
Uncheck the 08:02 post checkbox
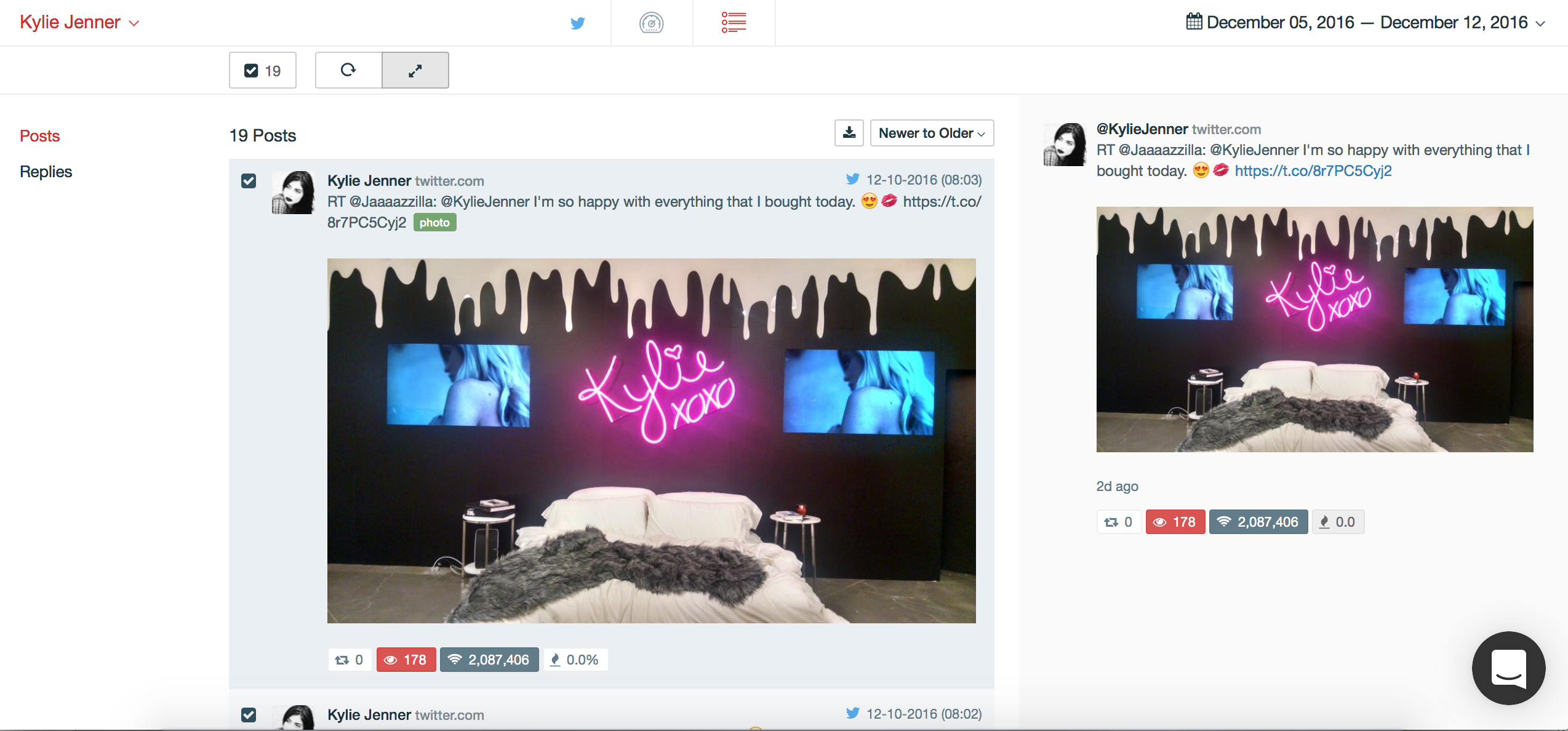pyautogui.click(x=249, y=715)
